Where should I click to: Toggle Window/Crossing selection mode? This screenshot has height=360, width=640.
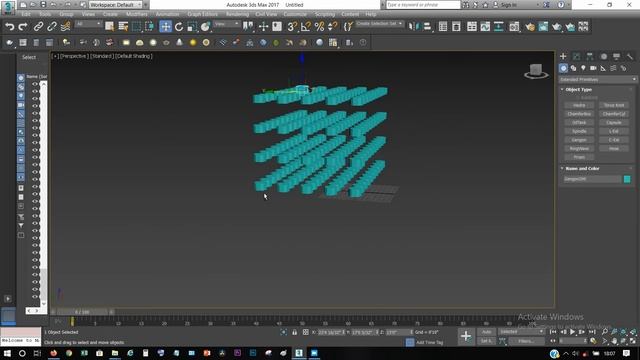(150, 27)
